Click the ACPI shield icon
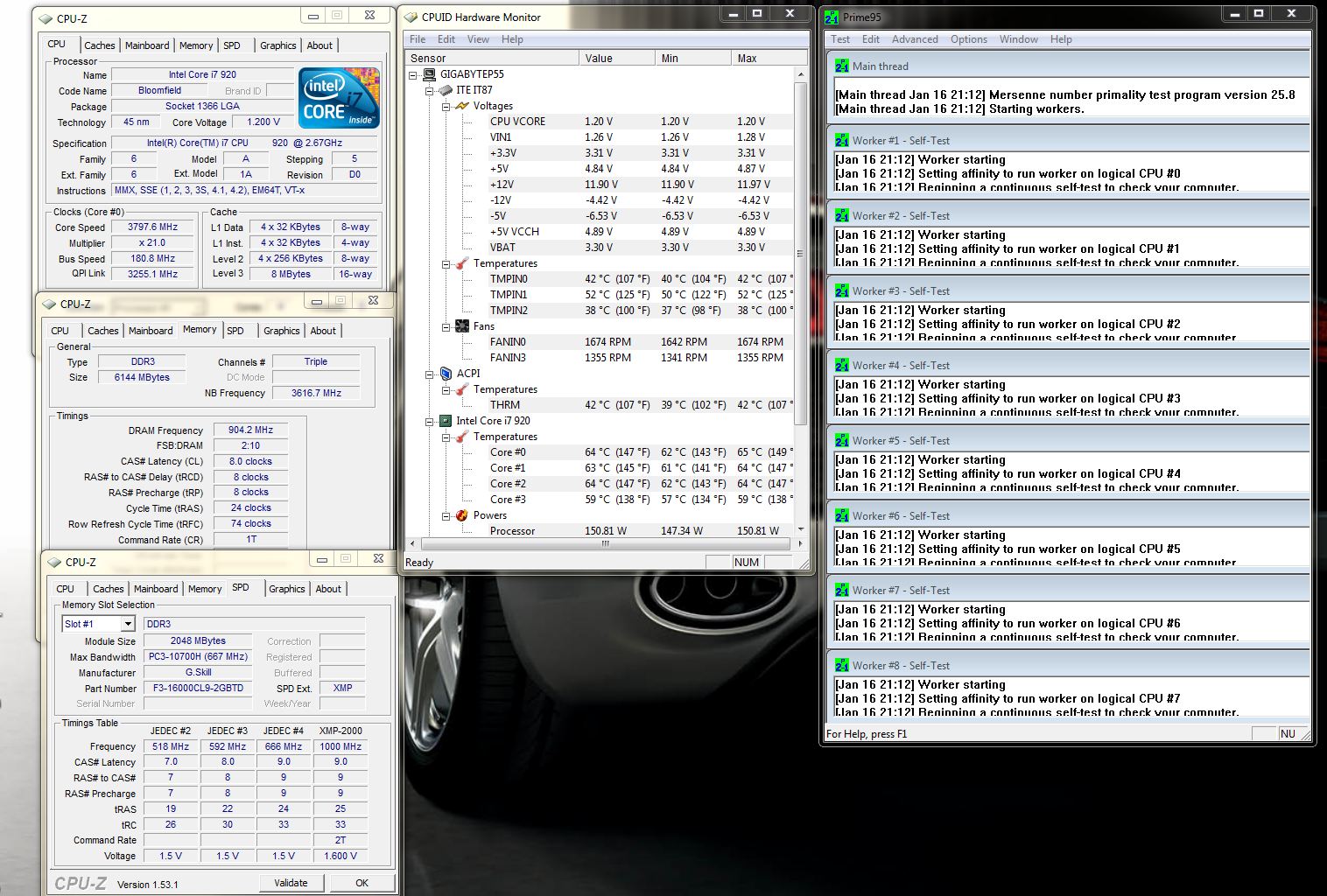This screenshot has width=1327, height=896. pos(446,374)
